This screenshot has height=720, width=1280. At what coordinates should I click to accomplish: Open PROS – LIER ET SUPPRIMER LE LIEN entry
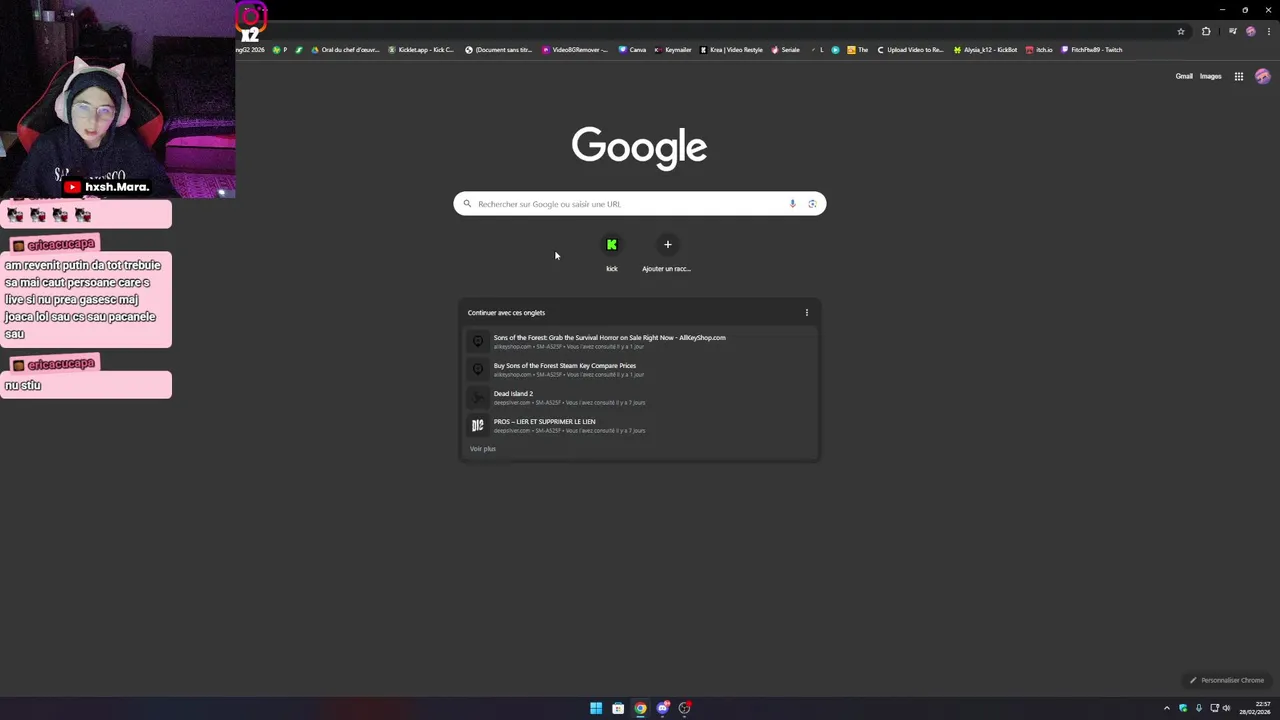pyautogui.click(x=639, y=425)
